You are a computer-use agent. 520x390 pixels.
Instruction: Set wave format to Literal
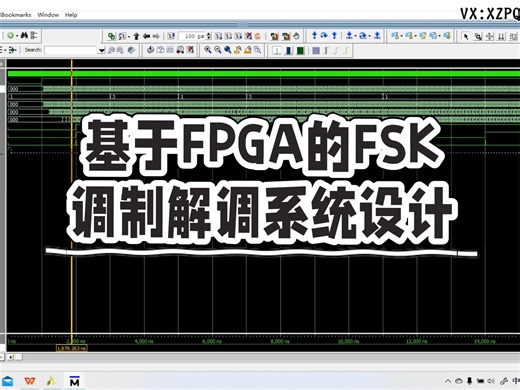[x=277, y=51]
